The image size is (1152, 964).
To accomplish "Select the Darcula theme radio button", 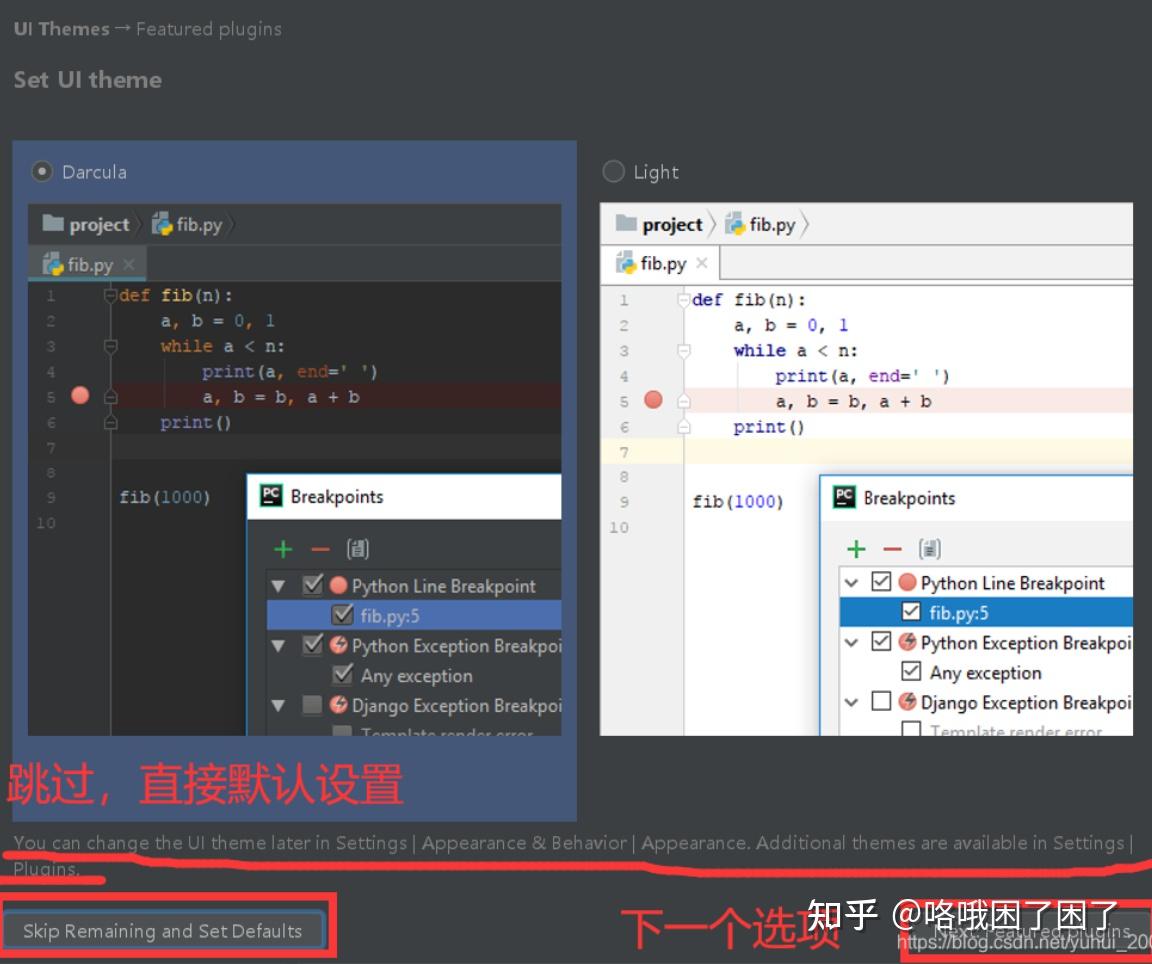I will 42,172.
